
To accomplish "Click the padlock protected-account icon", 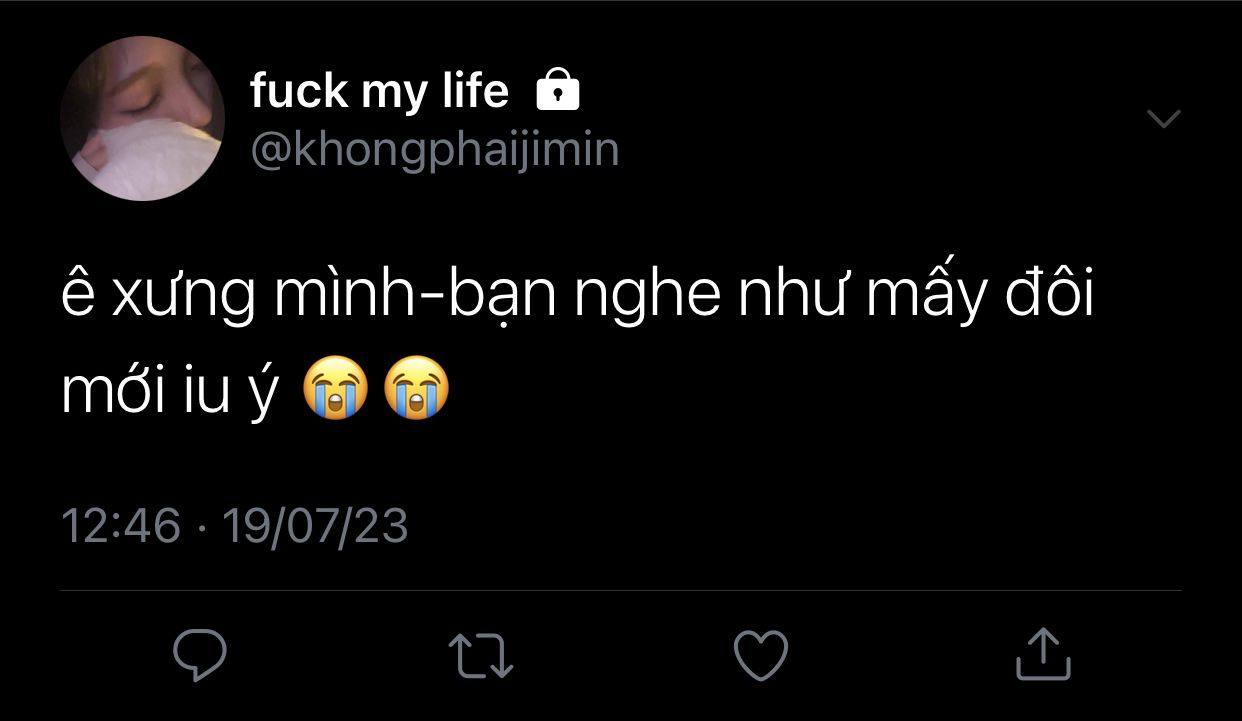I will point(558,92).
